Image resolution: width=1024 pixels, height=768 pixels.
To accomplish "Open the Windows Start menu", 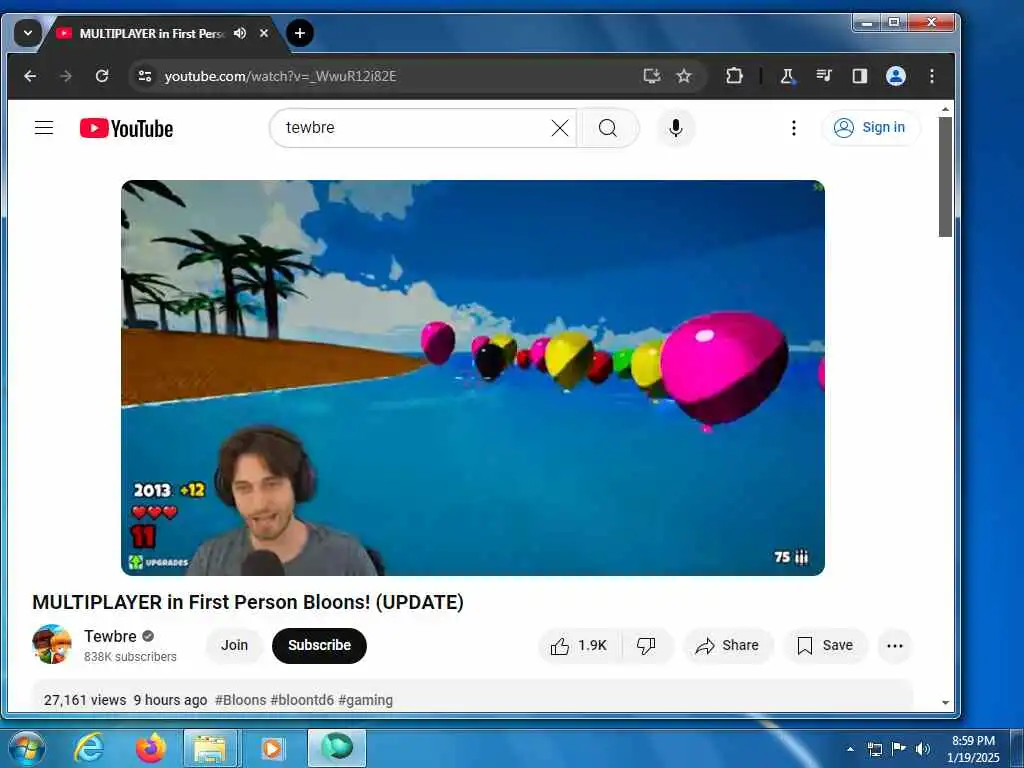I will 27,748.
